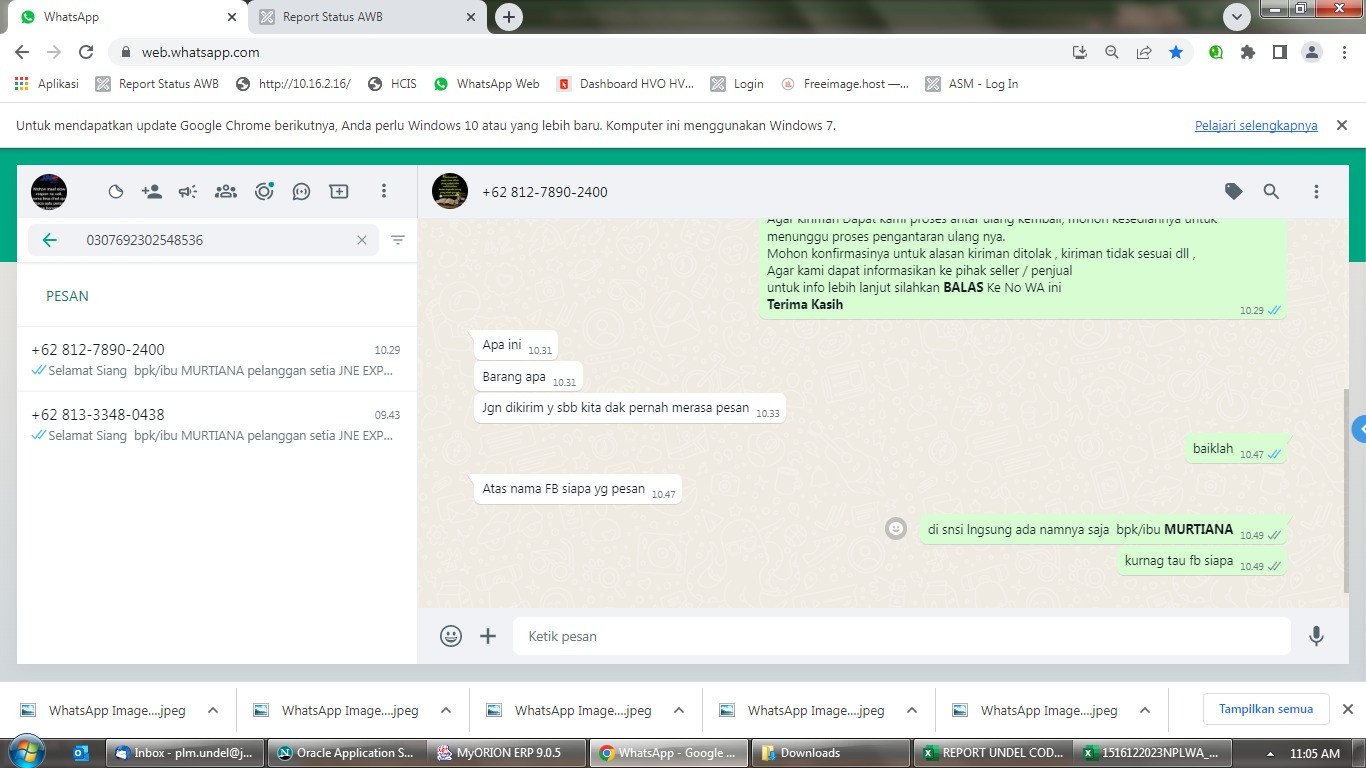Start a new chat icon
1366x768 pixels.
click(339, 191)
